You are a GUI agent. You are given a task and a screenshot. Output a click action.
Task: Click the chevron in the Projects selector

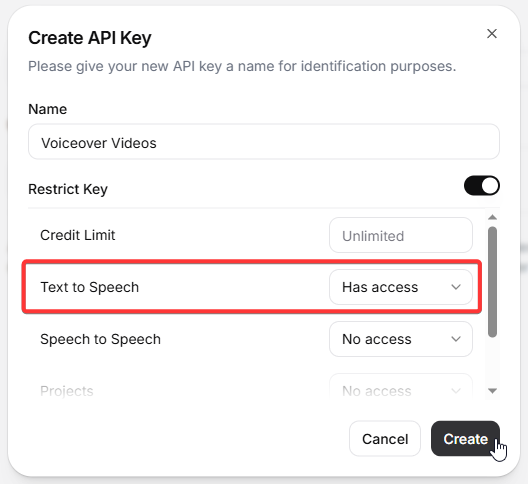pyautogui.click(x=456, y=391)
